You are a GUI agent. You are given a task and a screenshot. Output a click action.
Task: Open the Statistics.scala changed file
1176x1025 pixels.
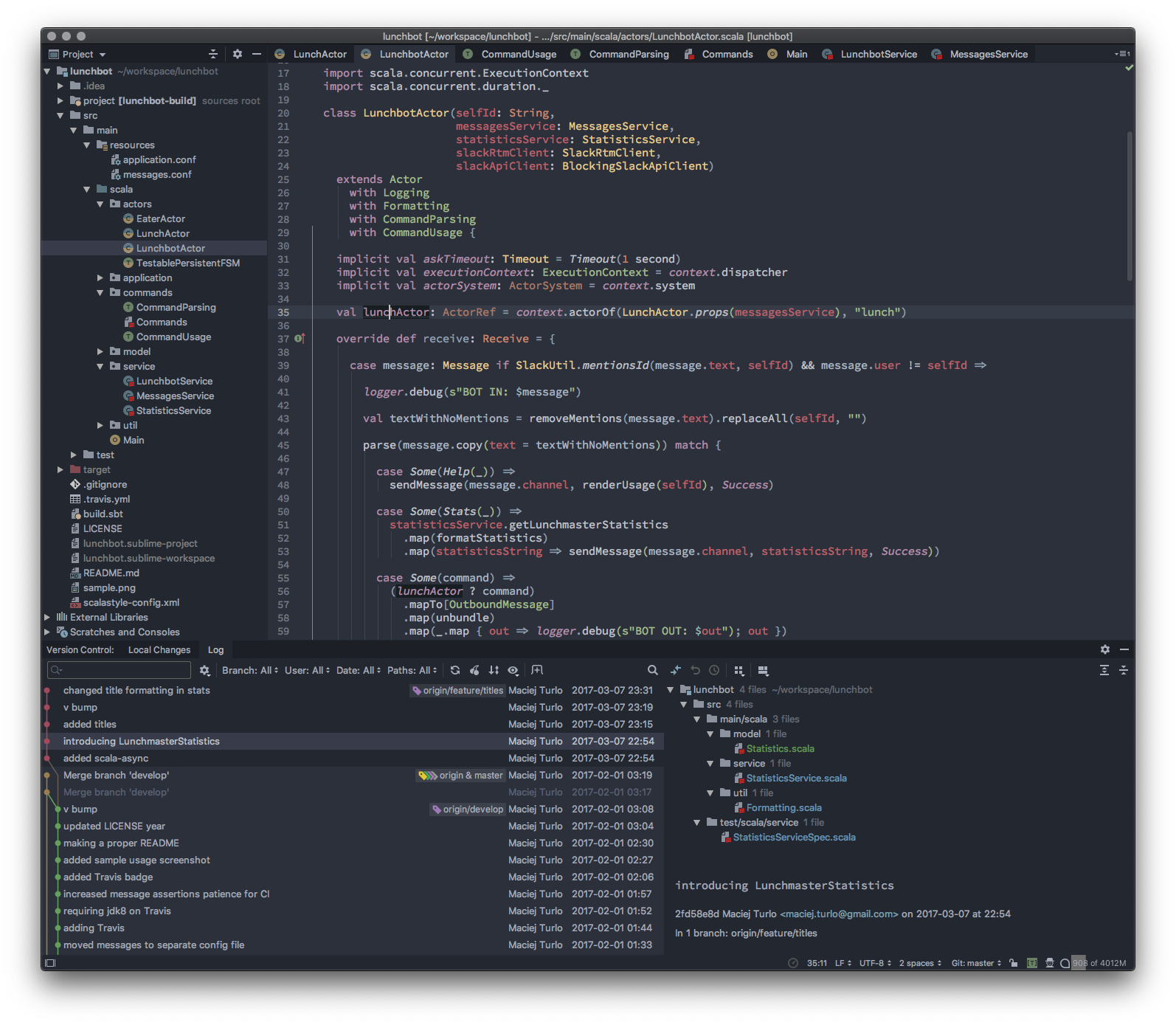coord(780,748)
